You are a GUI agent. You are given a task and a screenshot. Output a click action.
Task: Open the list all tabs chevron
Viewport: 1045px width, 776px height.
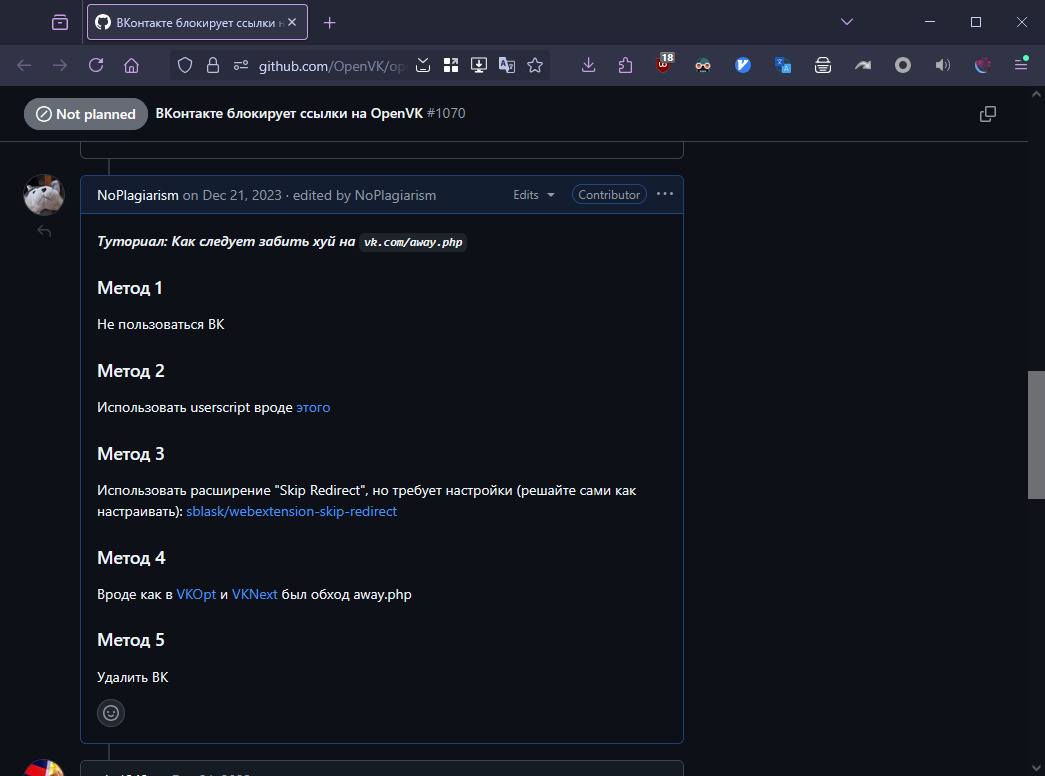[x=846, y=22]
